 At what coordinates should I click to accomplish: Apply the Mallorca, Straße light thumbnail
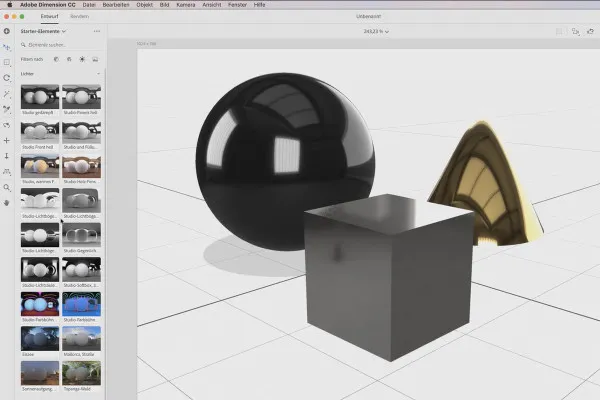tap(82, 338)
